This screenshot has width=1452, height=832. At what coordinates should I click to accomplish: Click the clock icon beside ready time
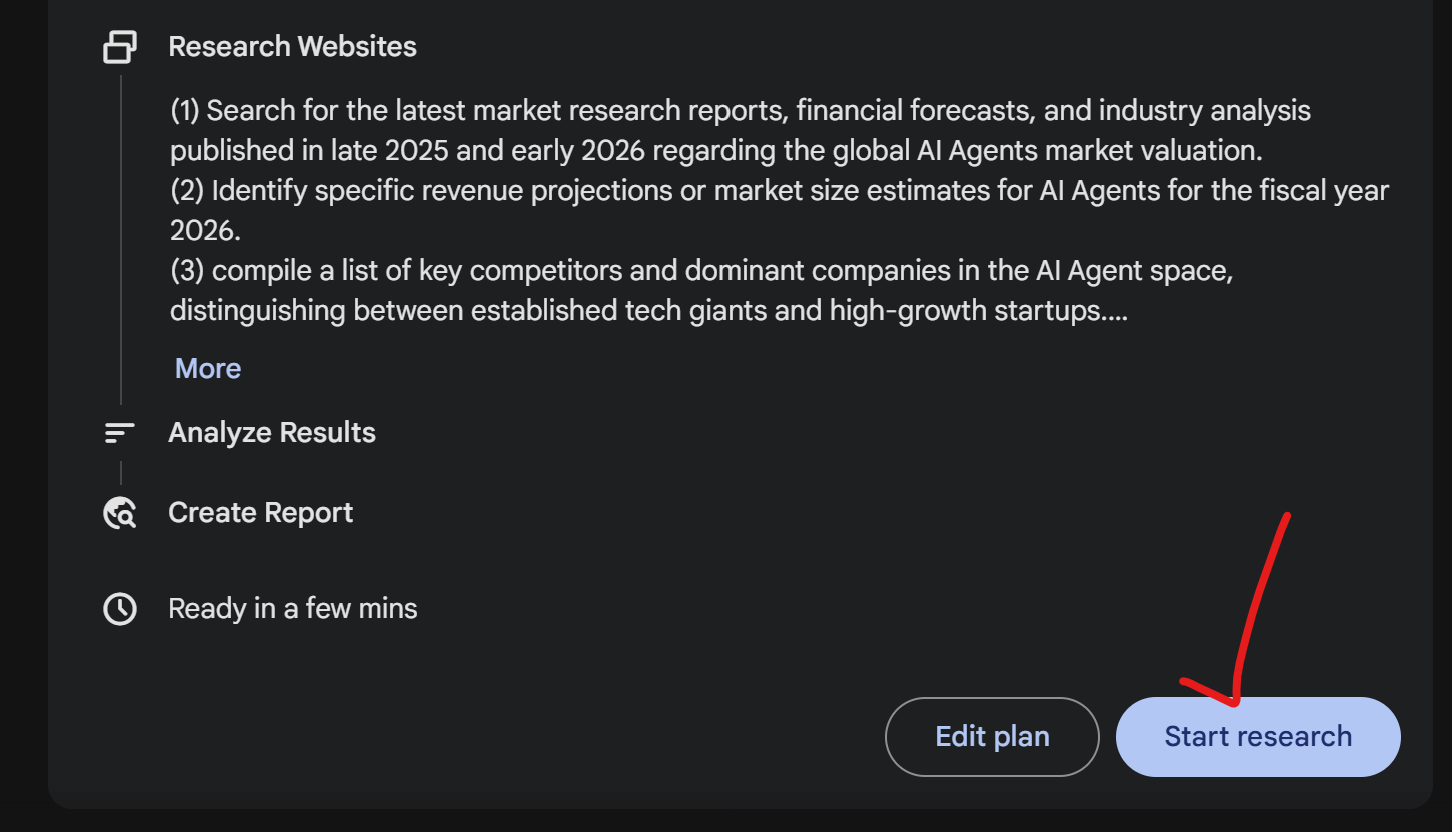(x=120, y=609)
